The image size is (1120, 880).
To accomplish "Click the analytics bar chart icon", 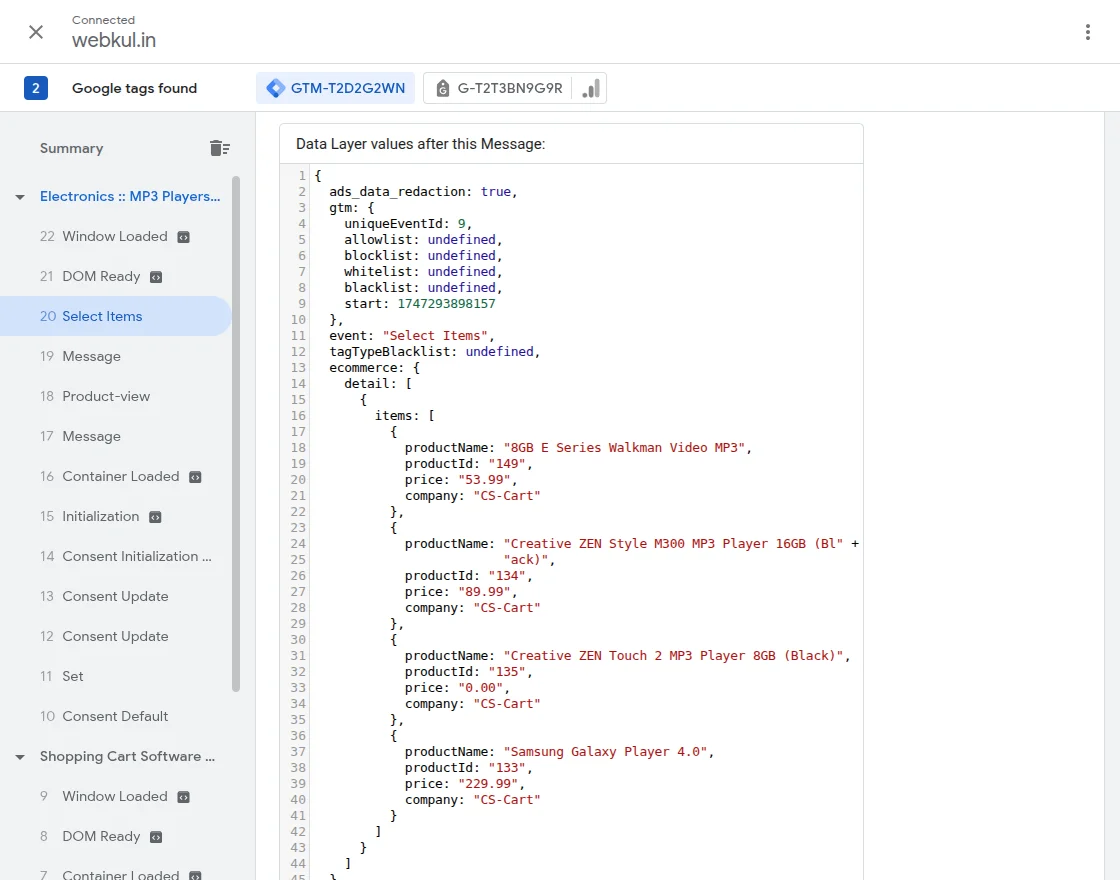I will 591,88.
